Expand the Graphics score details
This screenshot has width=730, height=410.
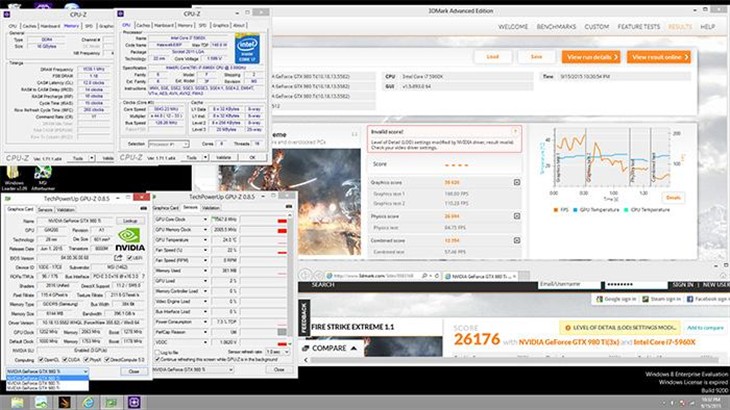click(x=517, y=182)
